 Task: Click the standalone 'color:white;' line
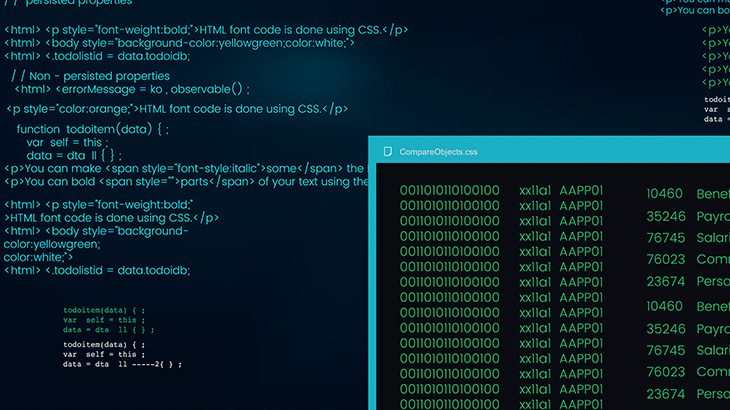38,257
